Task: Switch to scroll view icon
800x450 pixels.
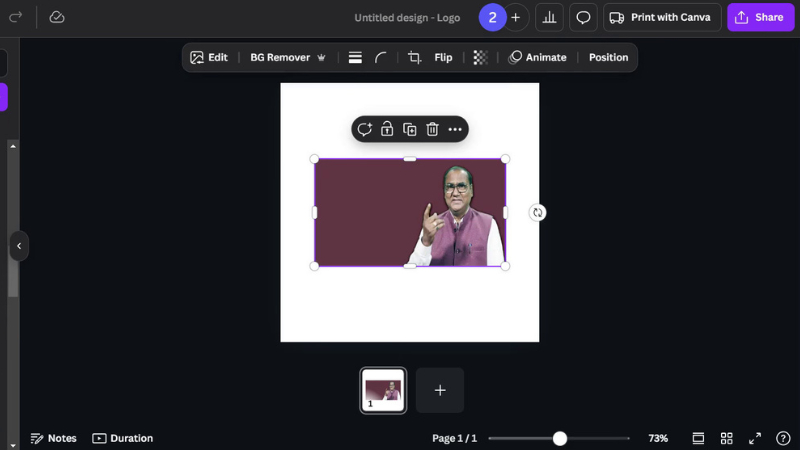Action: (698, 438)
